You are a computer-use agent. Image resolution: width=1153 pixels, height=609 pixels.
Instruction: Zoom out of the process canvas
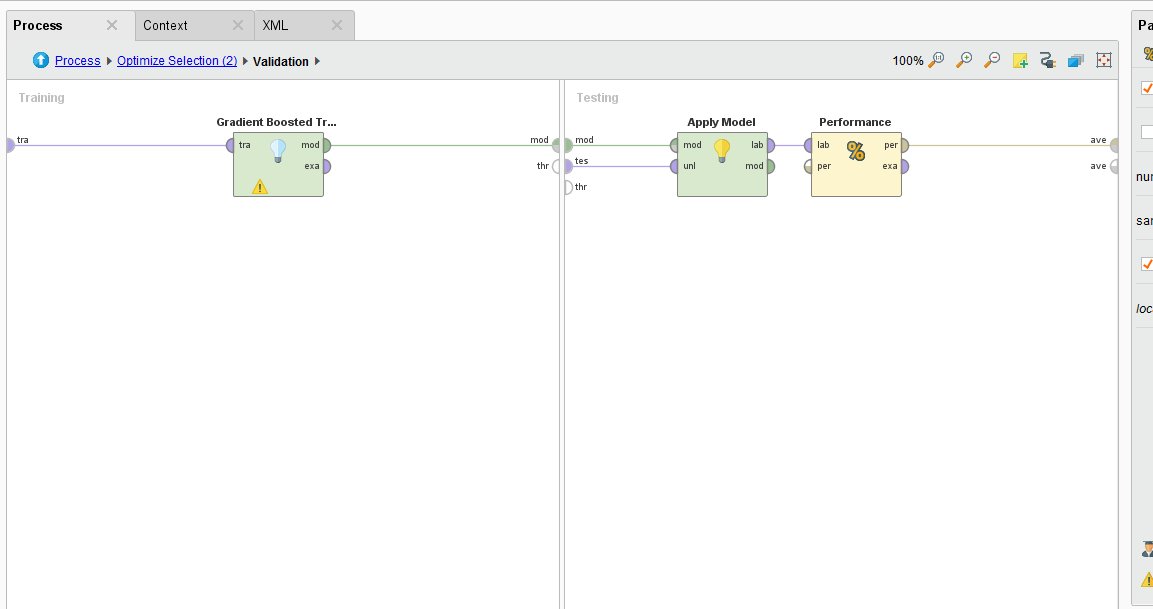[x=992, y=60]
